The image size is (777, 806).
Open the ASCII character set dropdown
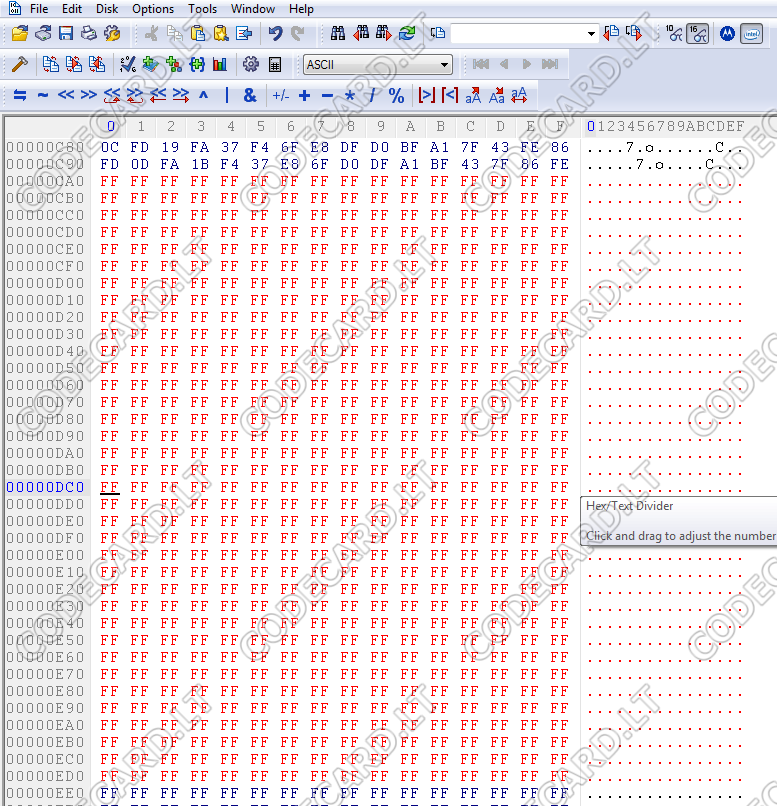click(x=378, y=65)
